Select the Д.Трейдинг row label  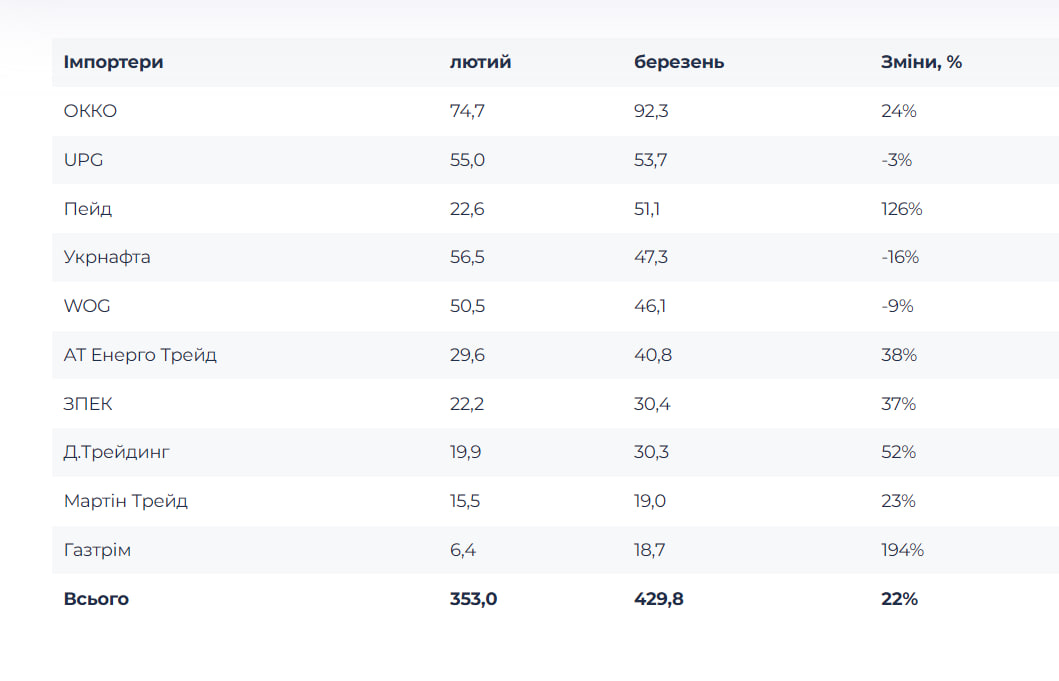click(117, 452)
